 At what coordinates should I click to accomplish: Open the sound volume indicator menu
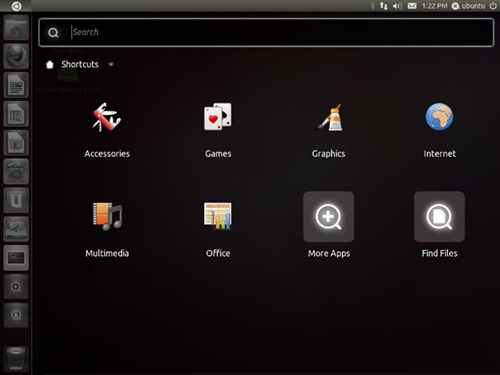pos(397,6)
